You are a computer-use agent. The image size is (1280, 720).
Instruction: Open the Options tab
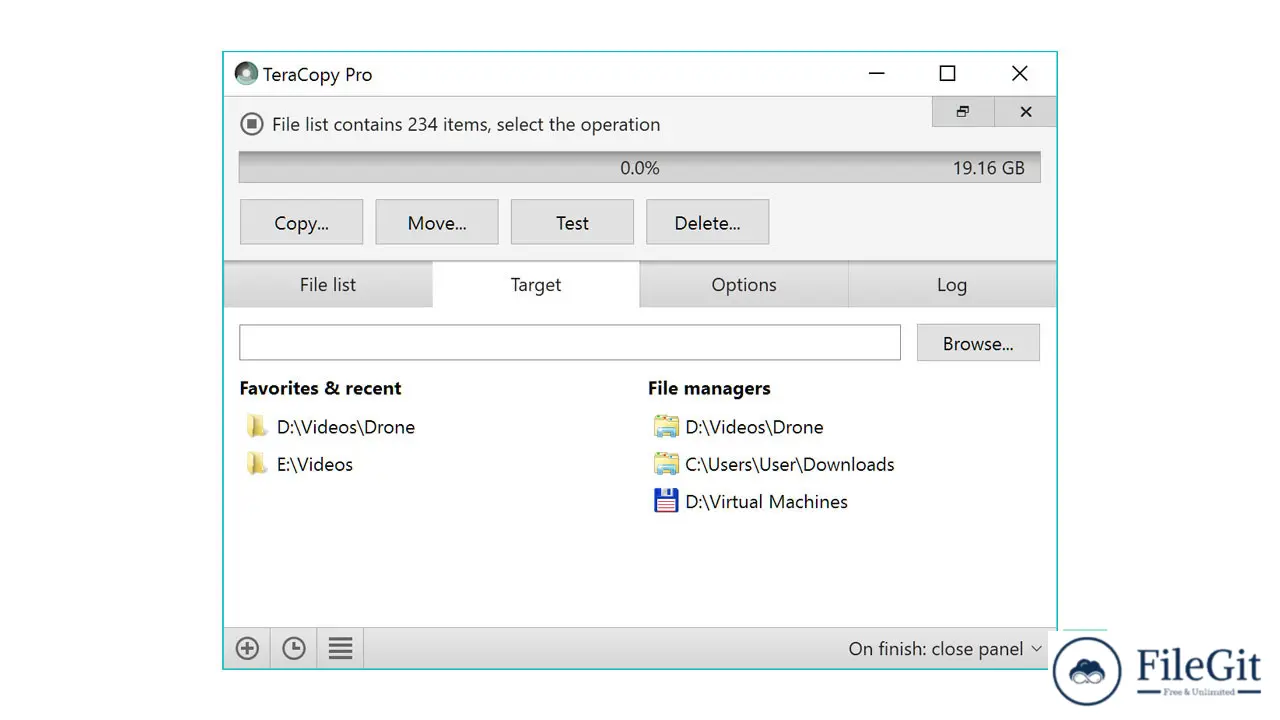744,285
